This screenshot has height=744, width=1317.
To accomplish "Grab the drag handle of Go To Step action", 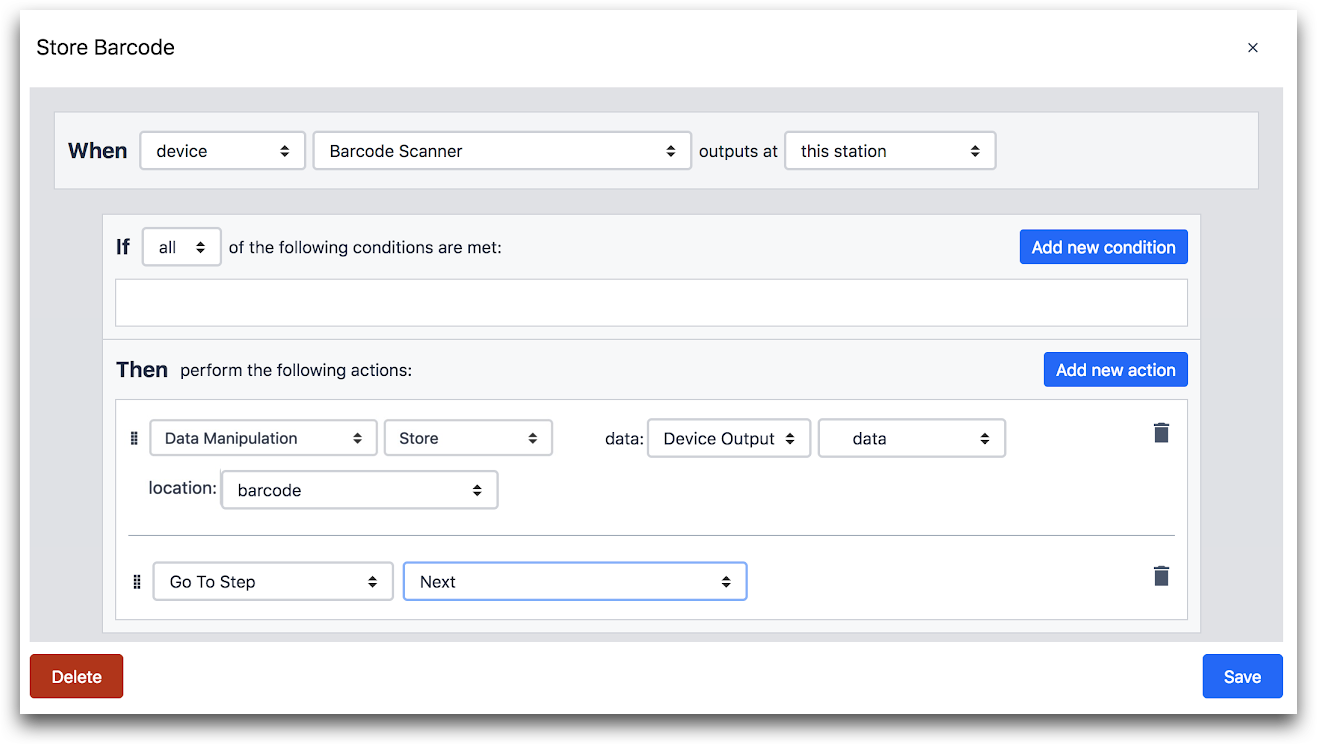I will click(137, 582).
